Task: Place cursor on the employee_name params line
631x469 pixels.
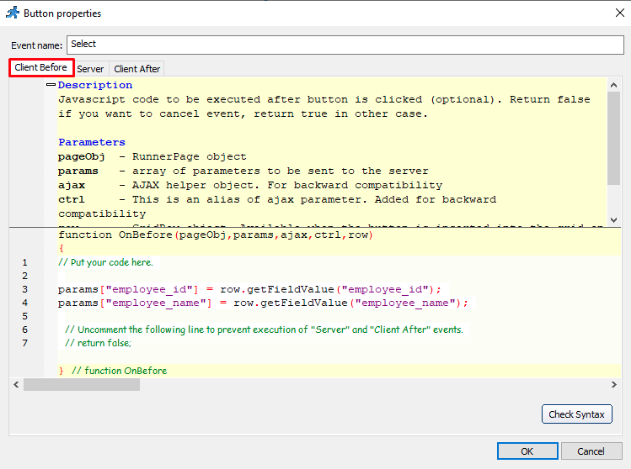Action: pos(262,302)
